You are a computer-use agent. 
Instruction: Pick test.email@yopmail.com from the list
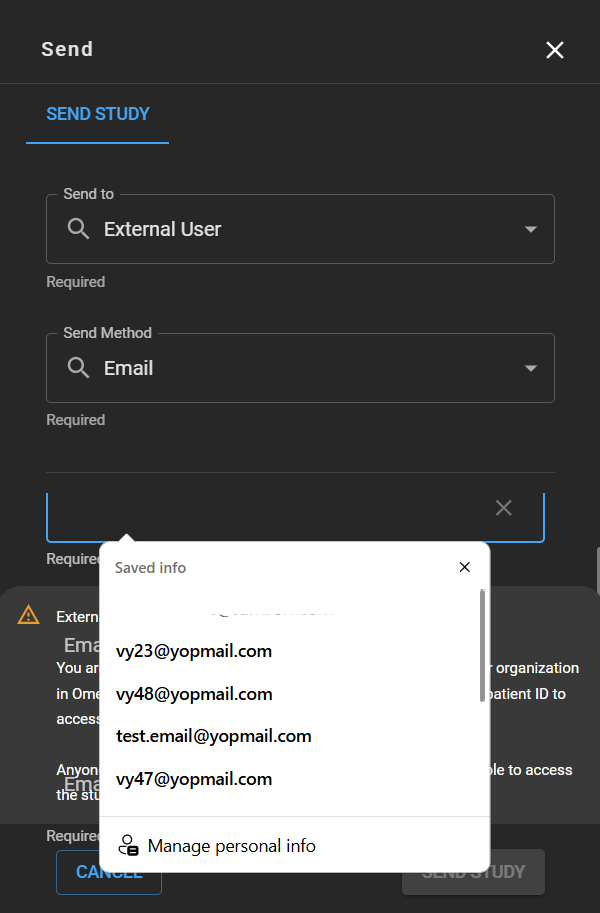[214, 736]
